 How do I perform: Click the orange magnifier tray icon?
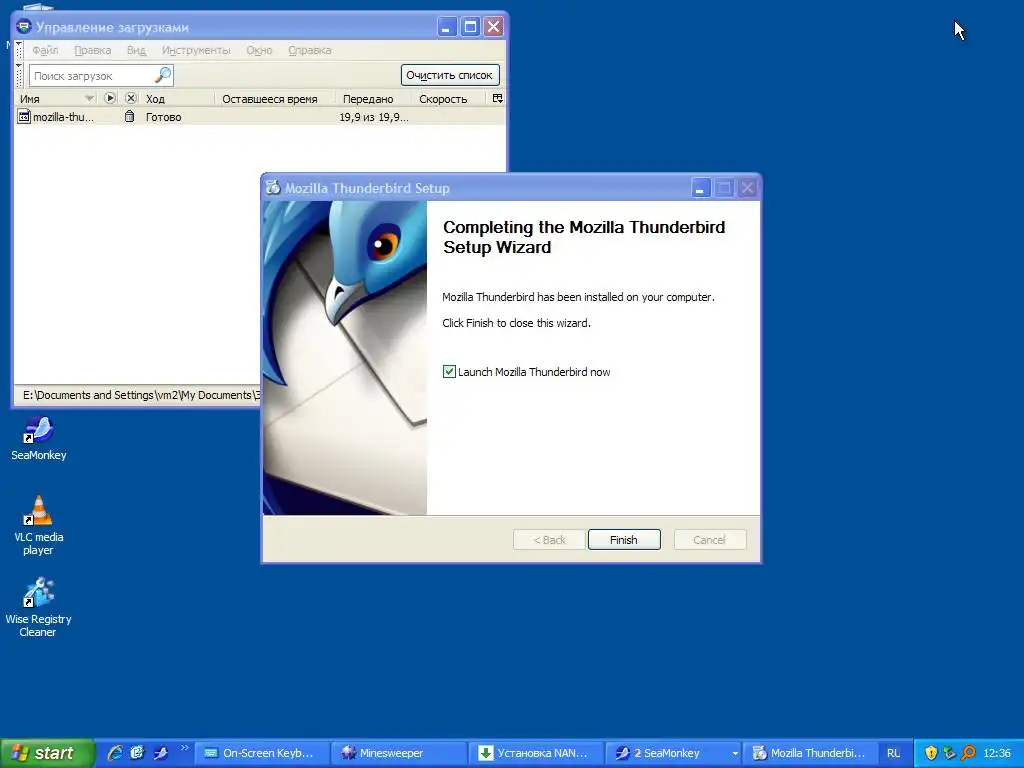point(968,753)
